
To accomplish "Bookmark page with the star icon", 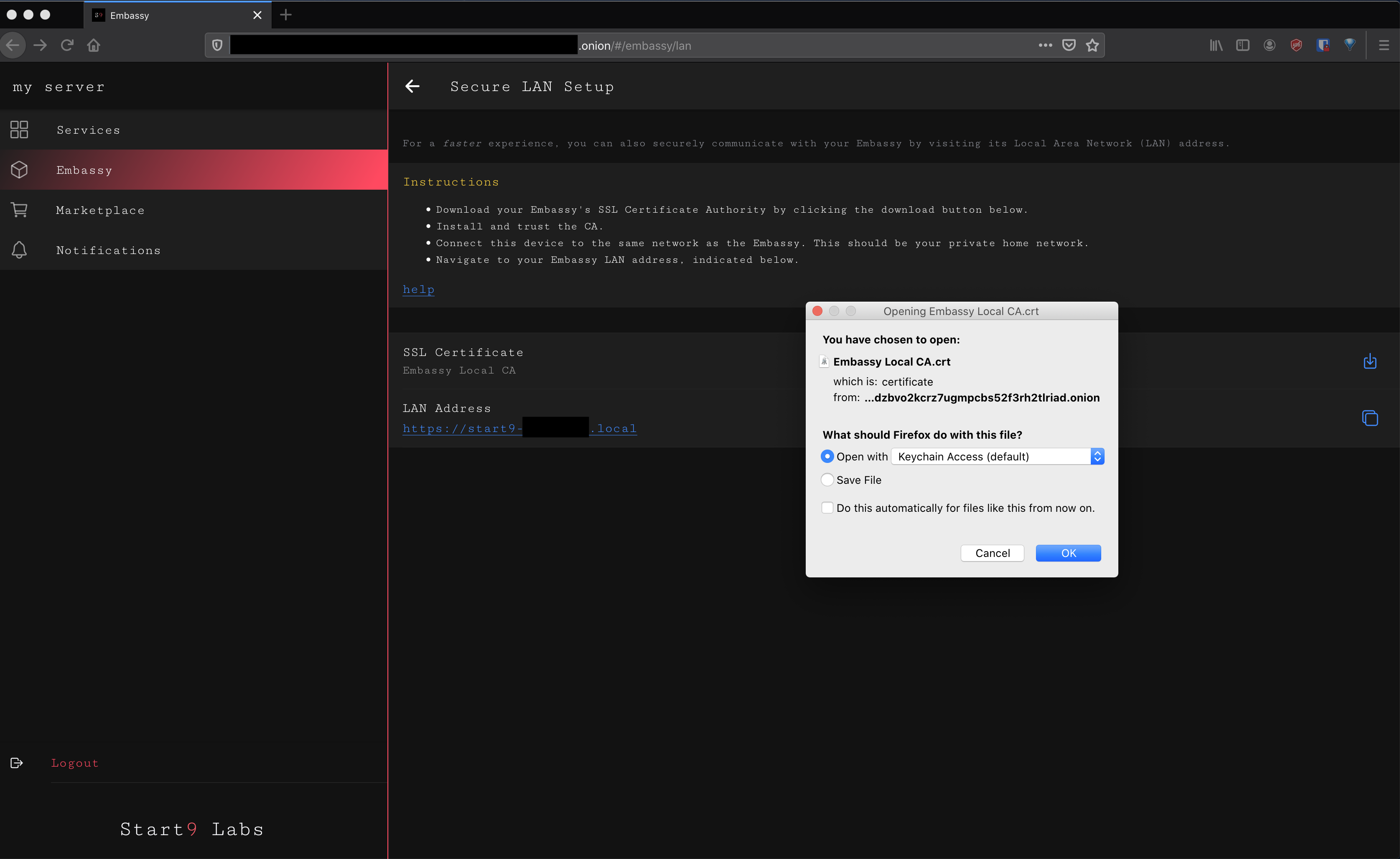I will 1092,46.
